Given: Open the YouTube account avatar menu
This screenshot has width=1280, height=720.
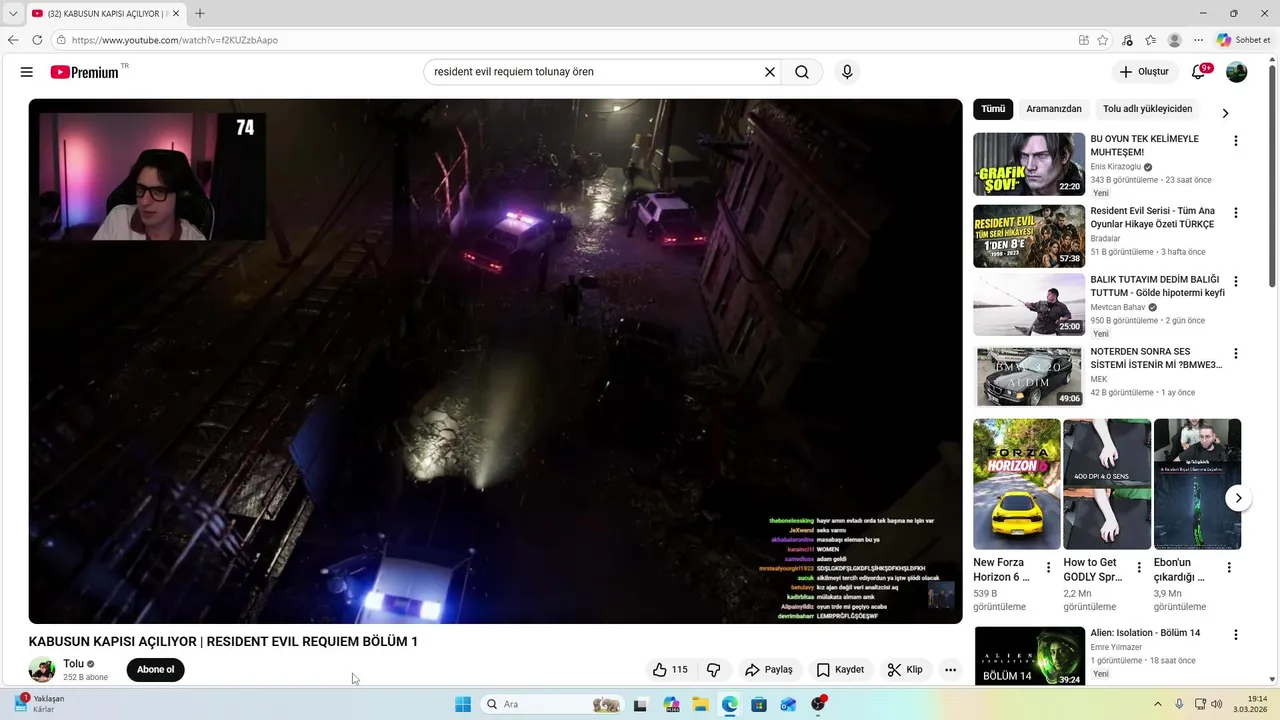Looking at the screenshot, I should [1237, 72].
